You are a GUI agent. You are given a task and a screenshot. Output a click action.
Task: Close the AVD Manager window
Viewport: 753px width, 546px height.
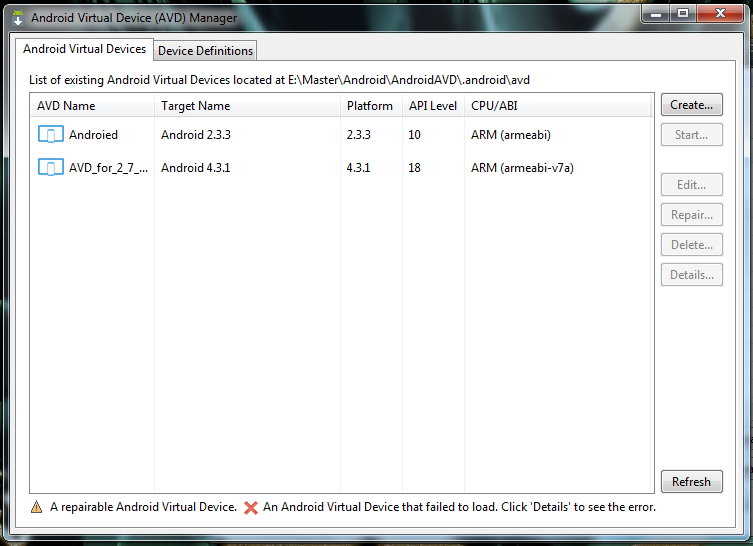click(x=720, y=14)
